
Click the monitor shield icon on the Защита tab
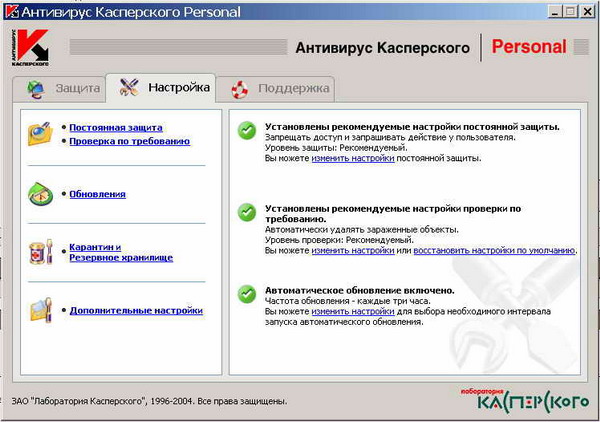coord(36,89)
